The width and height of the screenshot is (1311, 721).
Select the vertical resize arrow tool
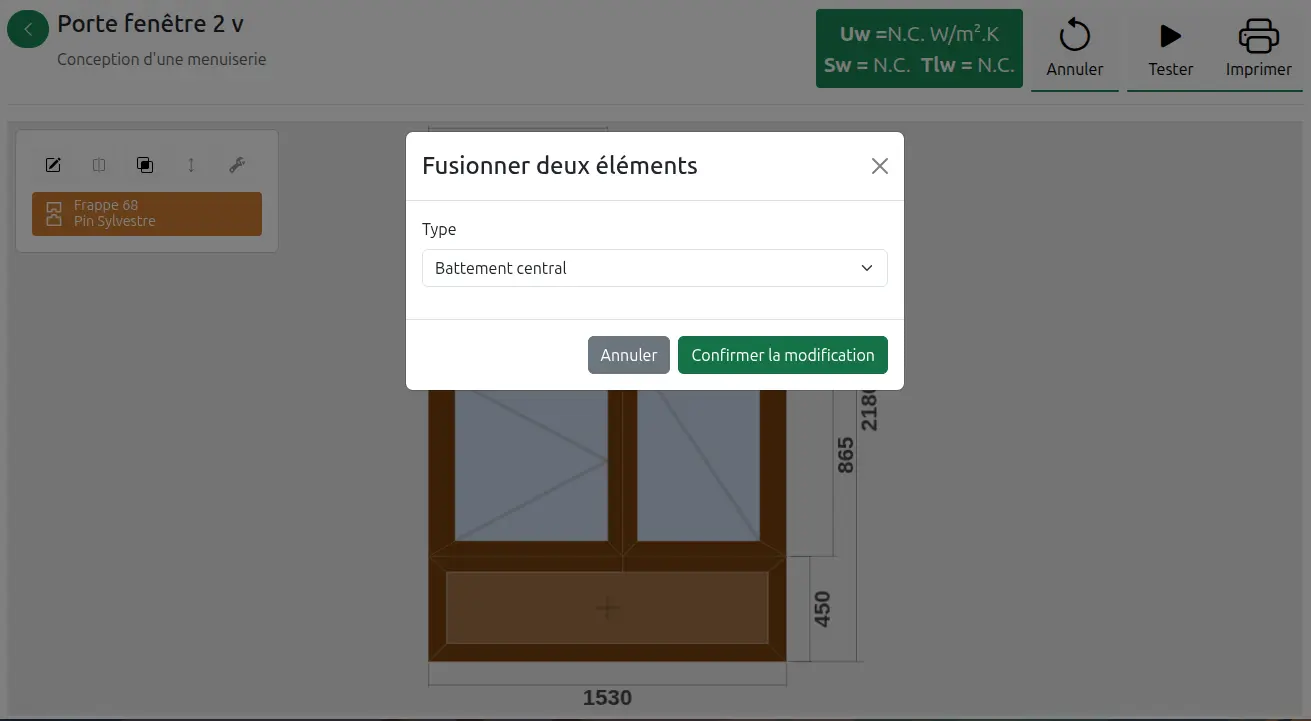(x=191, y=165)
